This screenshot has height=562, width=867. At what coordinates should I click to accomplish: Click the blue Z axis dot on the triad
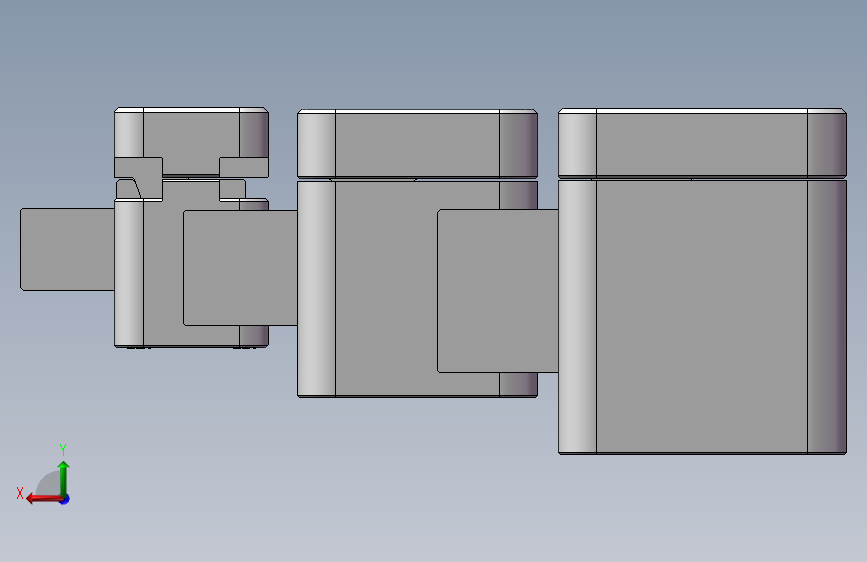pos(65,499)
